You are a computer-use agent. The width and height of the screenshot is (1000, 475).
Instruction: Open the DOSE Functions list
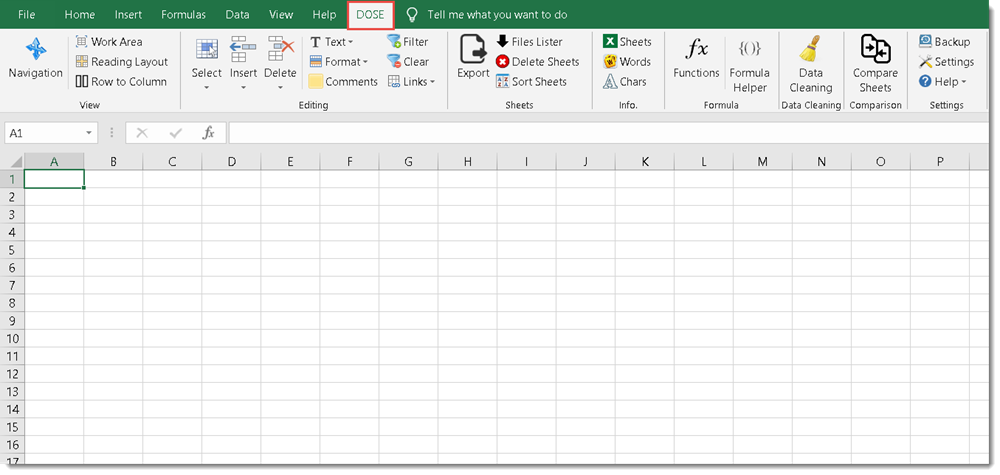(696, 58)
